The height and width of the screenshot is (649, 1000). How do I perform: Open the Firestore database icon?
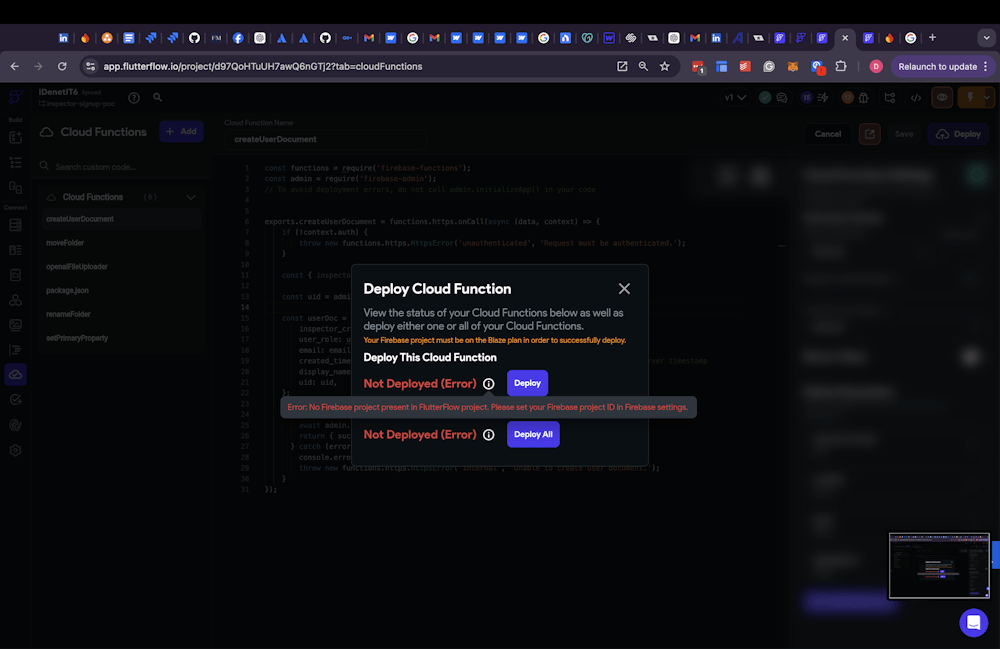pyautogui.click(x=16, y=225)
